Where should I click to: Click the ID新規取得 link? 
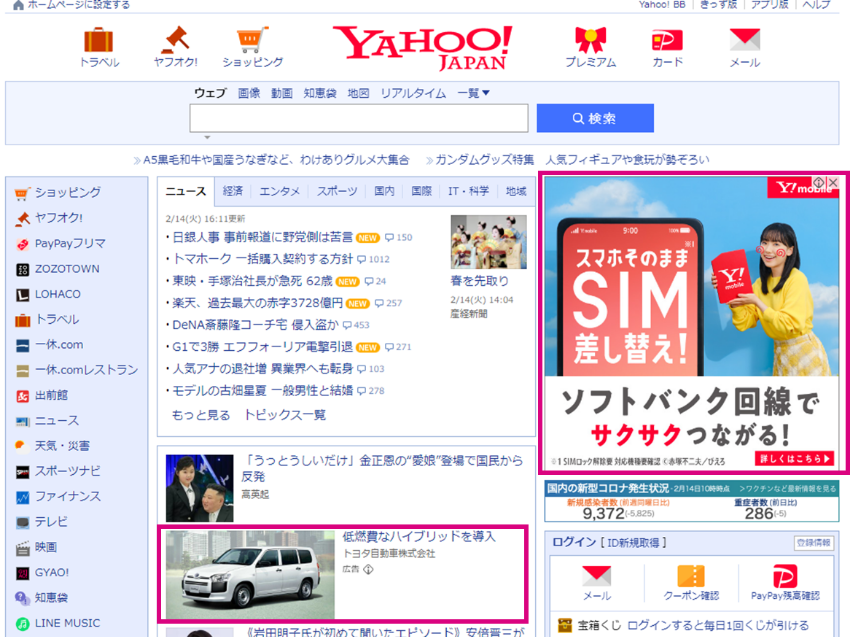[x=634, y=543]
